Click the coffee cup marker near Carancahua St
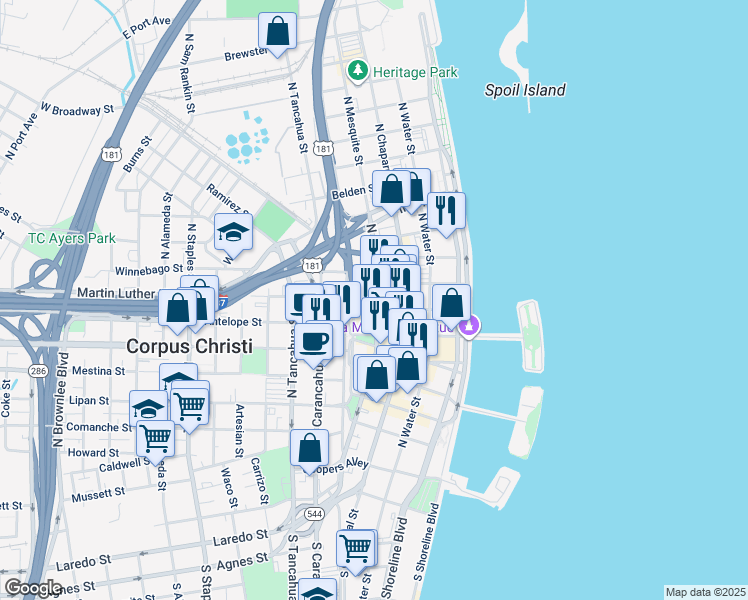Image resolution: width=748 pixels, height=600 pixels. click(313, 343)
